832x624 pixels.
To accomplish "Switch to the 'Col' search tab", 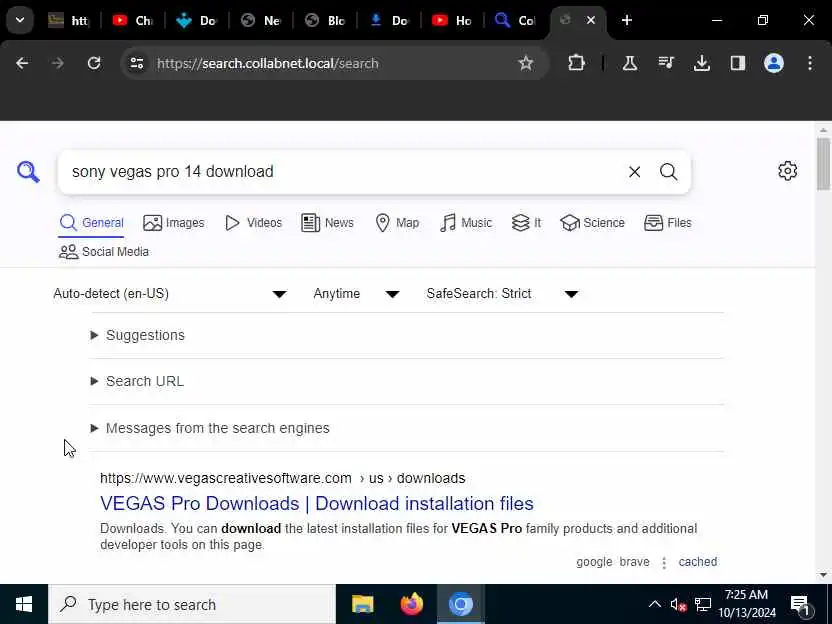I will click(x=515, y=20).
